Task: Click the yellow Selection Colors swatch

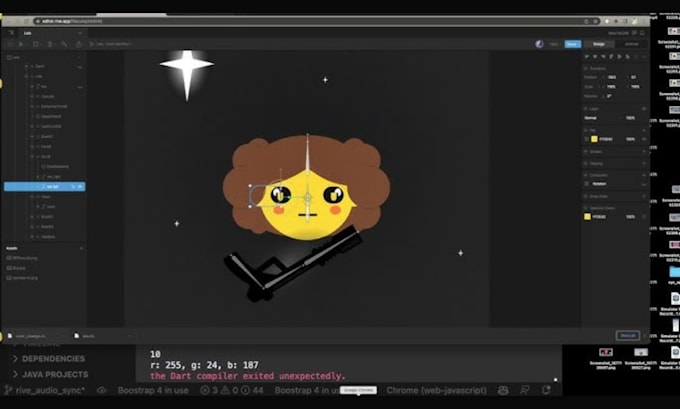Action: click(588, 216)
